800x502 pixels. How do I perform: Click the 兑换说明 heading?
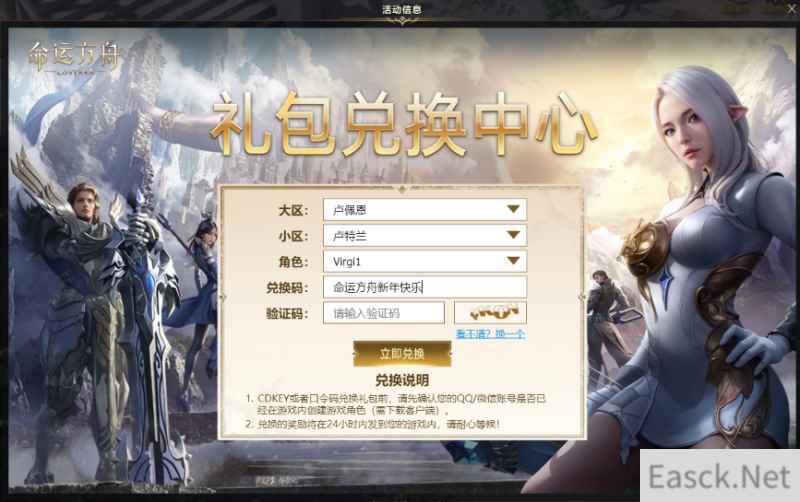pyautogui.click(x=402, y=380)
